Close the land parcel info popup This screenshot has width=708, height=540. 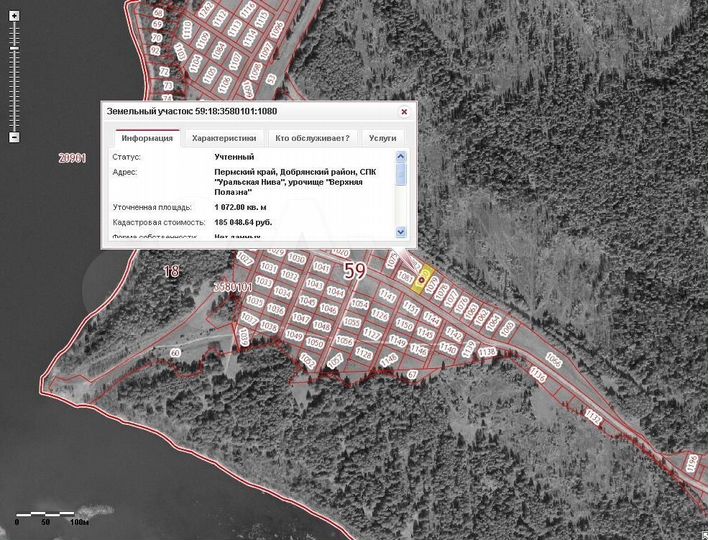point(404,112)
